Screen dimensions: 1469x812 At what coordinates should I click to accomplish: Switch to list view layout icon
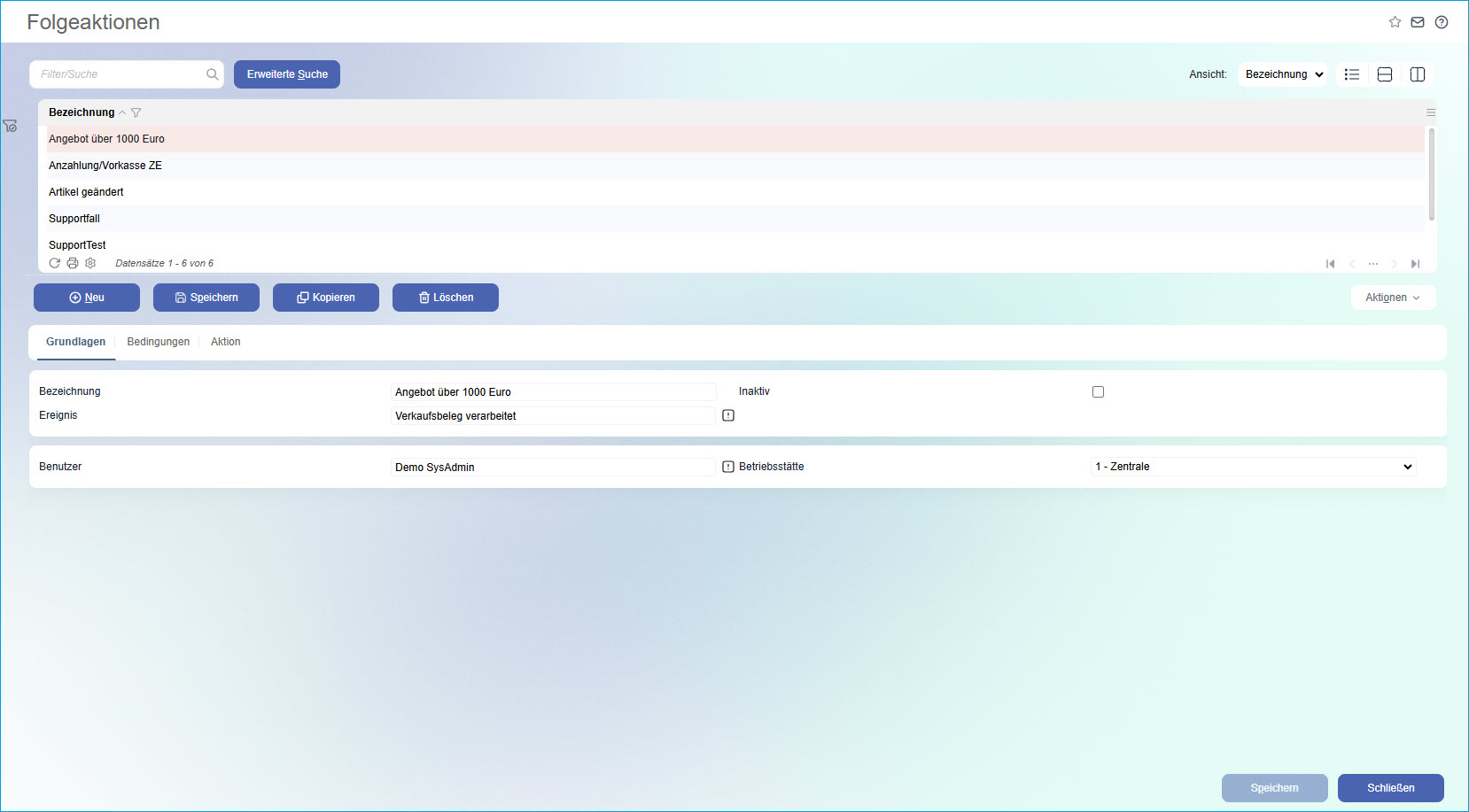tap(1352, 74)
